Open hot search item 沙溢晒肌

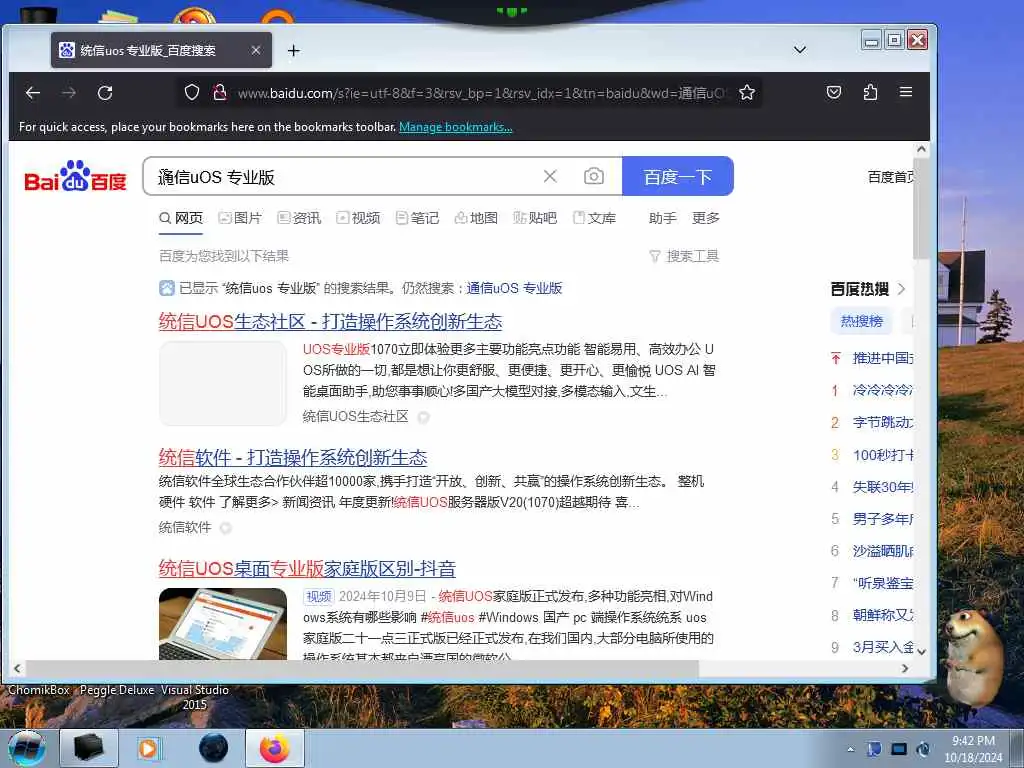[x=882, y=551]
